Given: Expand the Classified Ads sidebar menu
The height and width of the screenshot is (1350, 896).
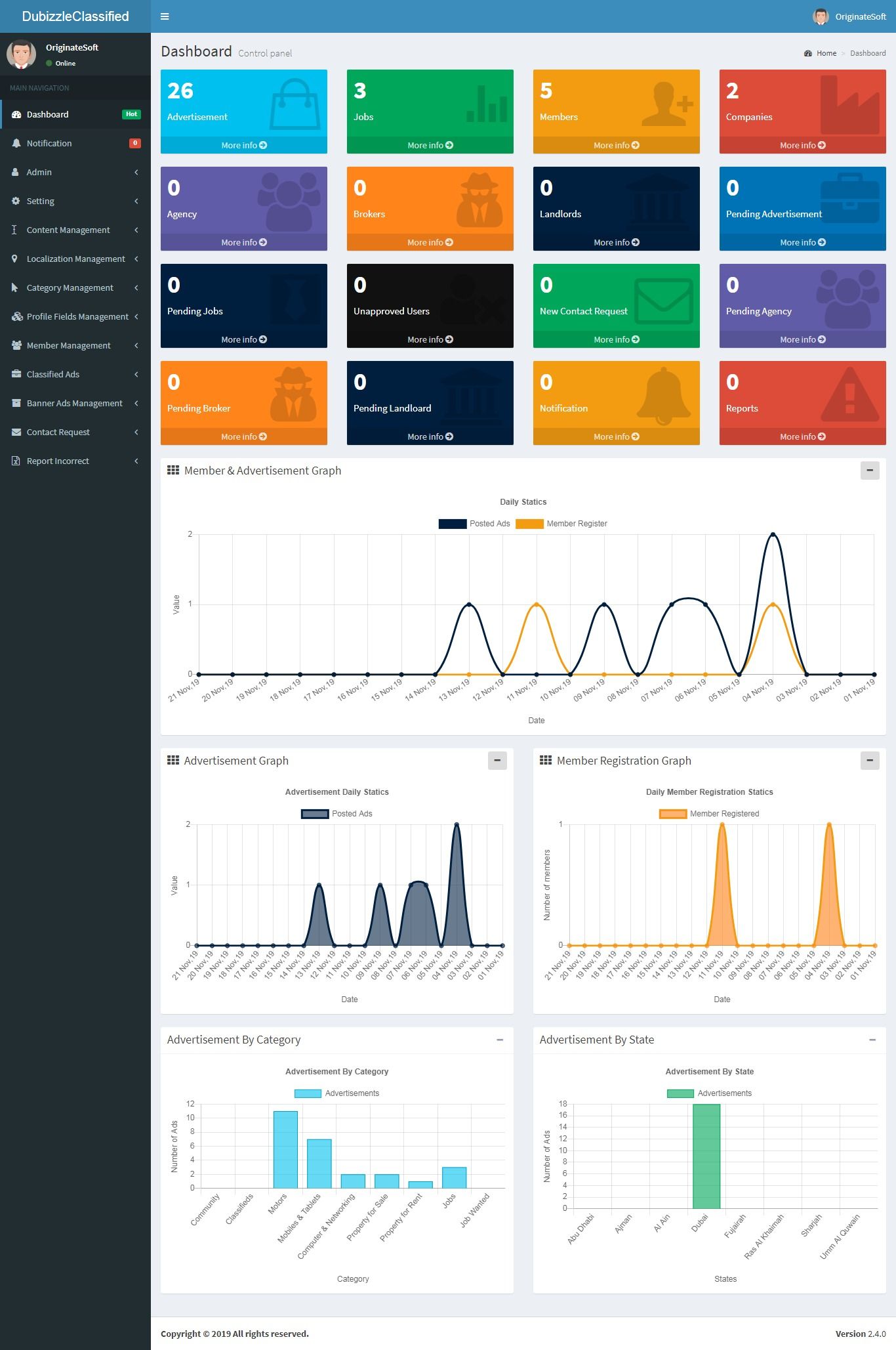Looking at the screenshot, I should tap(75, 374).
